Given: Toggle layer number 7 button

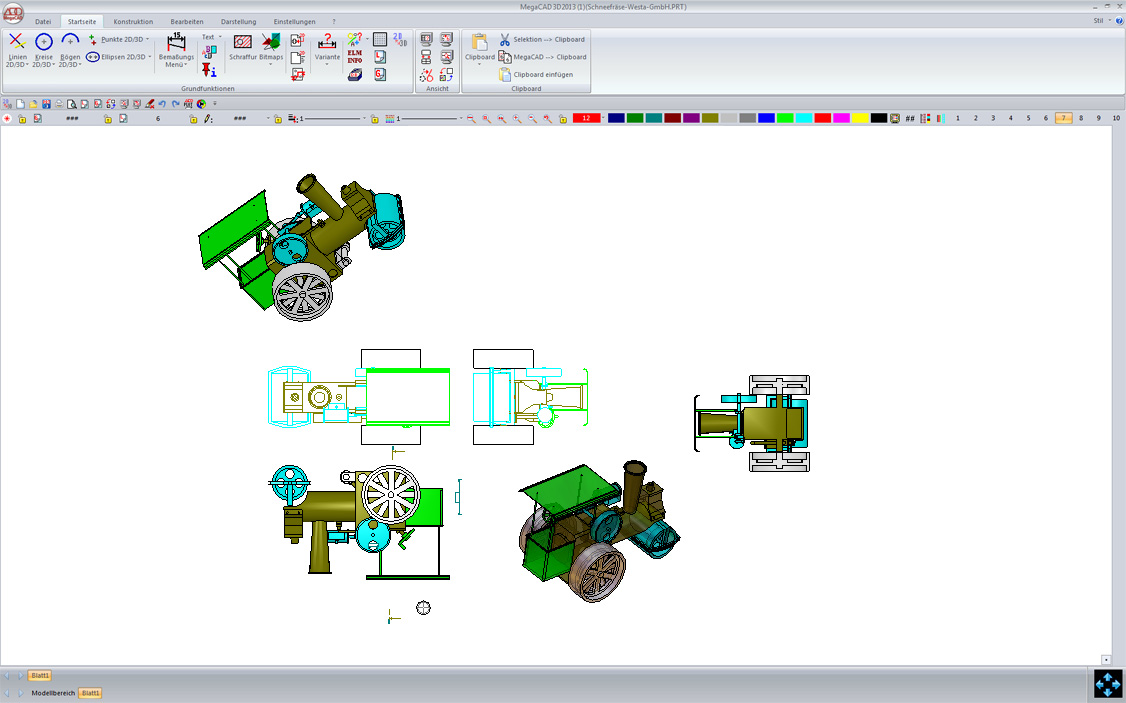Looking at the screenshot, I should (1064, 118).
